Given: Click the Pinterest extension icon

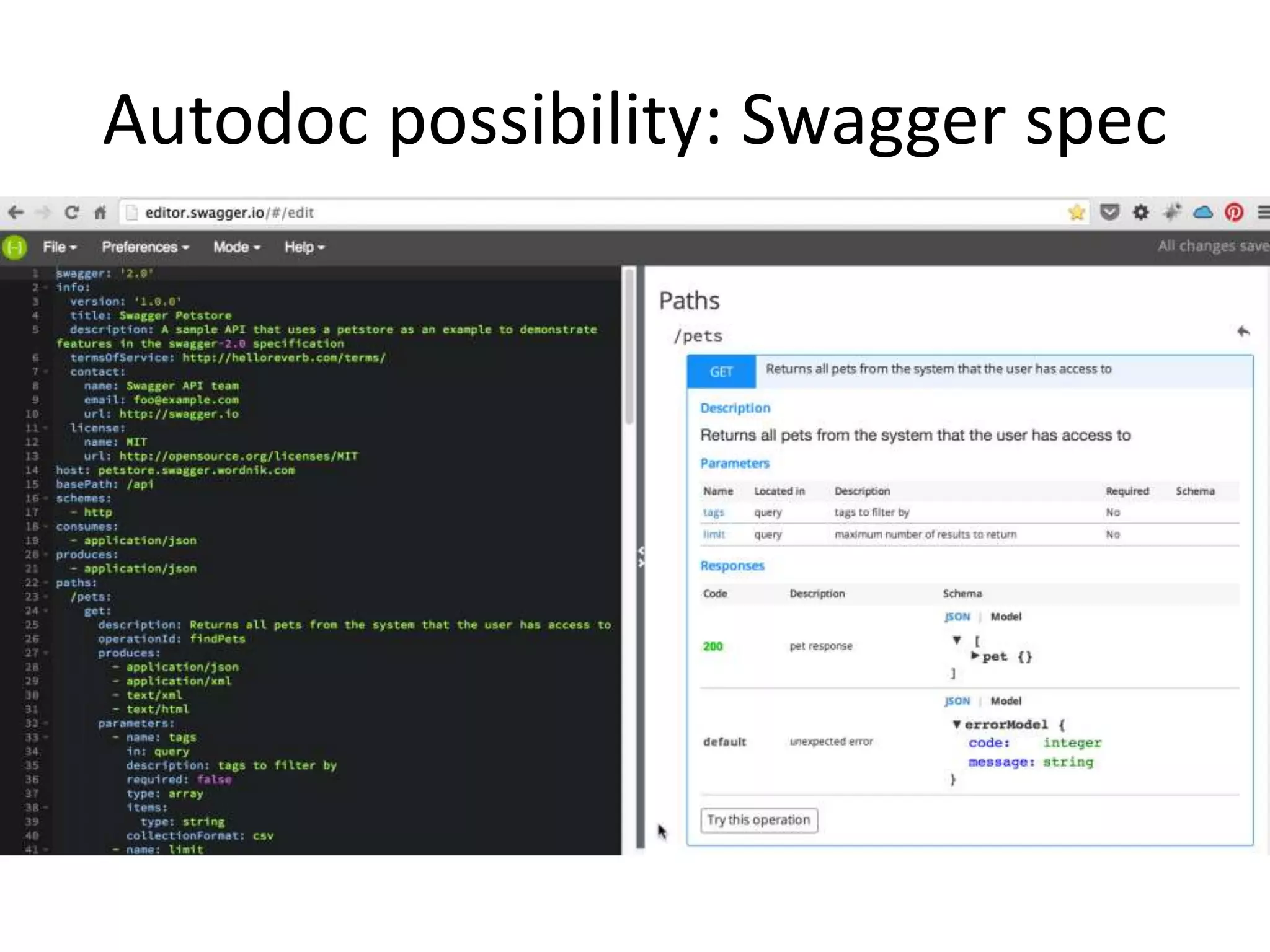Looking at the screenshot, I should click(x=1234, y=213).
